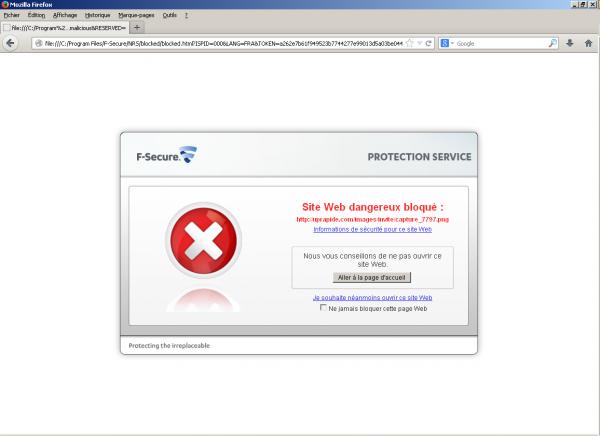Open the Affichage menu
This screenshot has width=600, height=436.
pyautogui.click(x=65, y=15)
